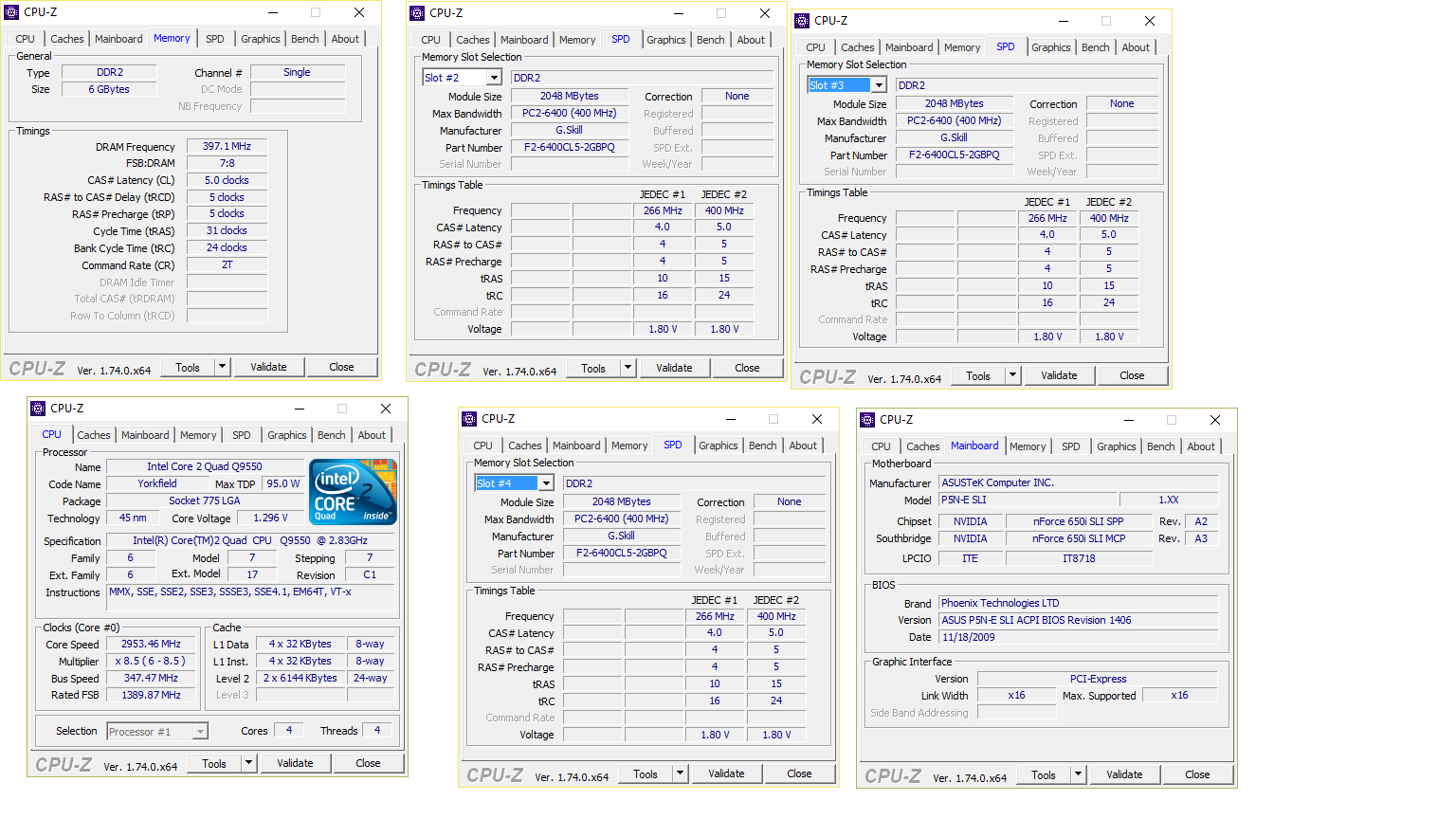
Task: Select Mainboard tab in the Slot #2 window
Action: pos(524,40)
